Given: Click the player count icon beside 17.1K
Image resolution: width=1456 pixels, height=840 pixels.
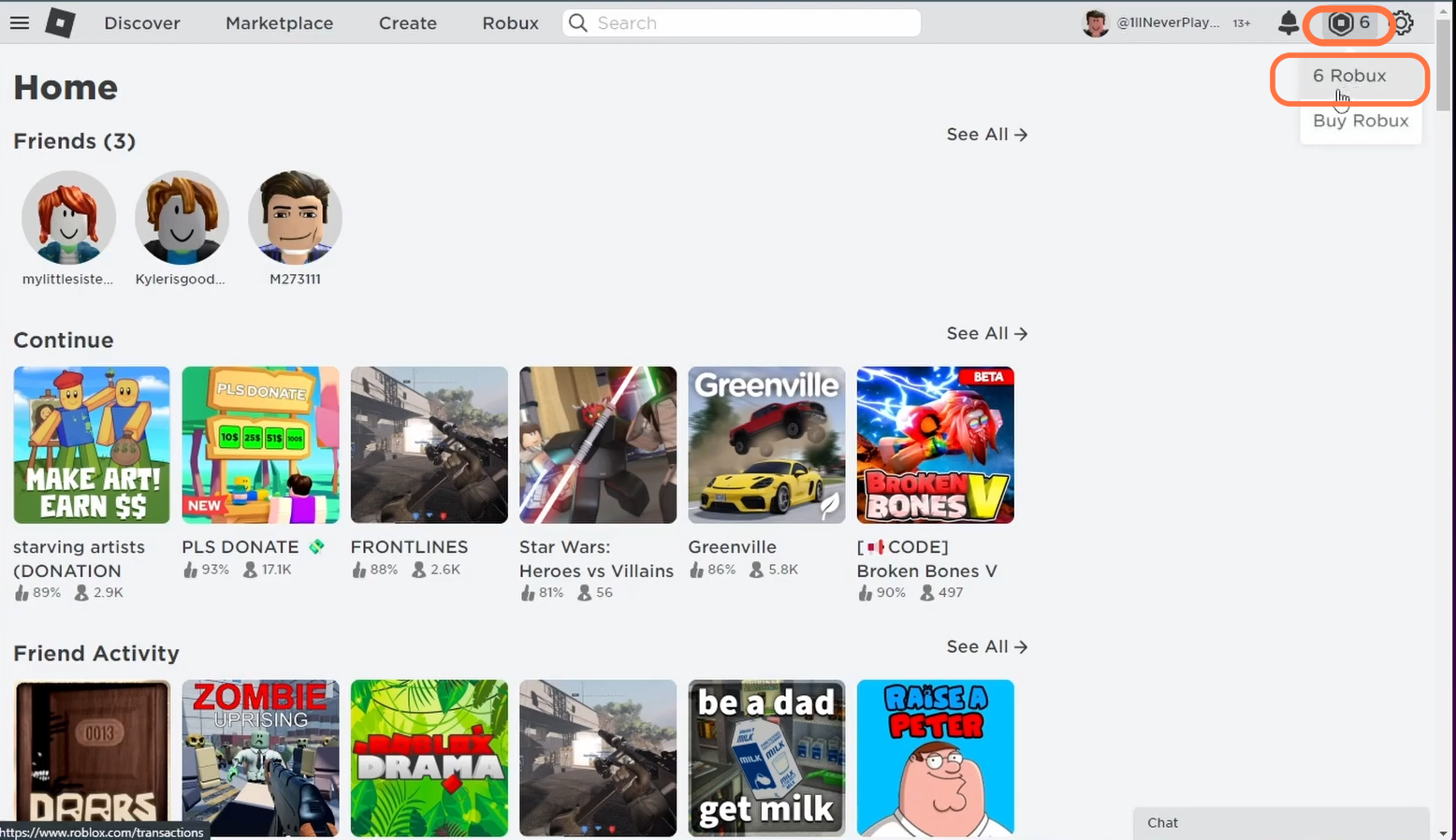Looking at the screenshot, I should [x=250, y=569].
